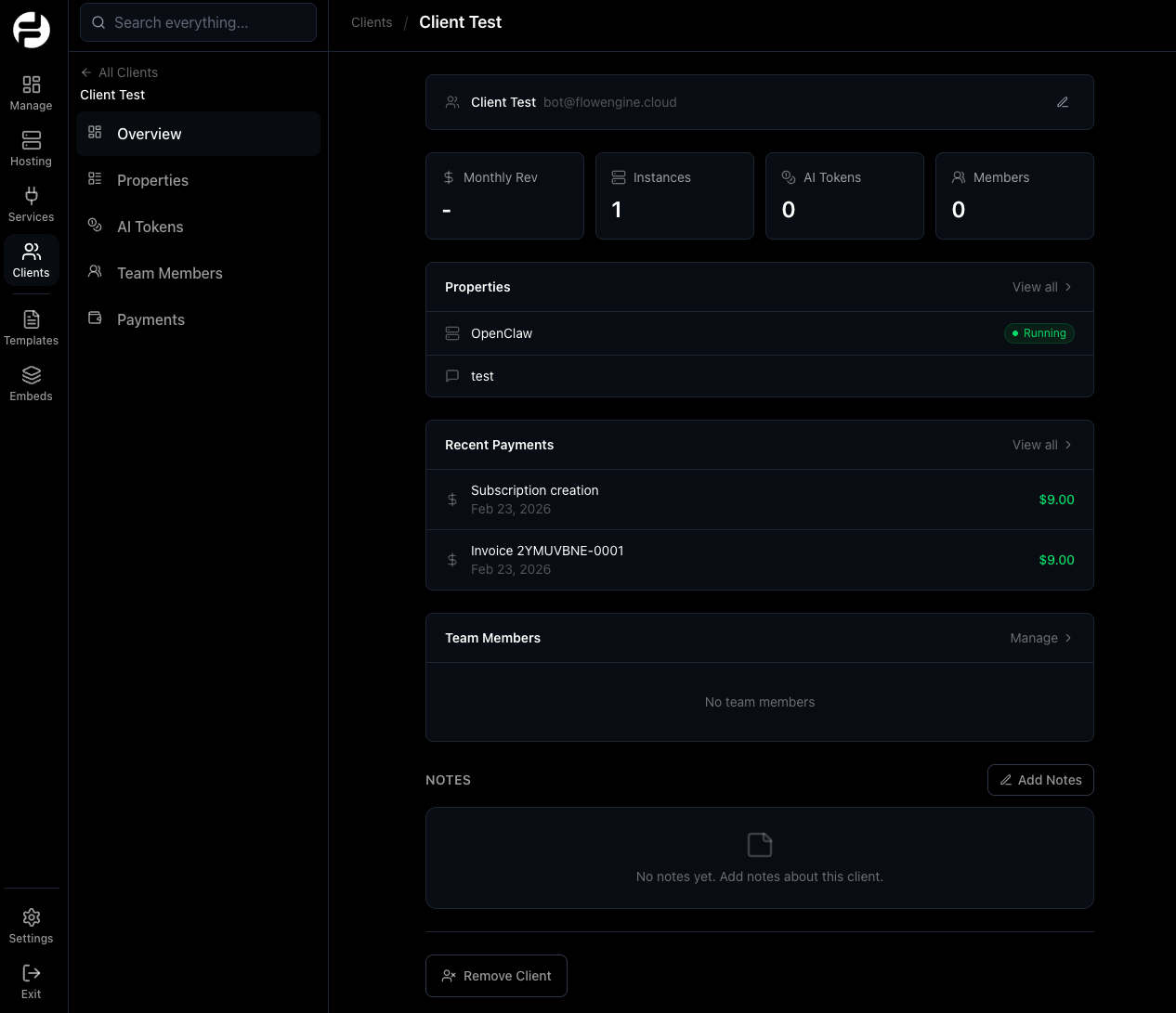Open the edit pencil beside Client Test email

click(x=1062, y=102)
